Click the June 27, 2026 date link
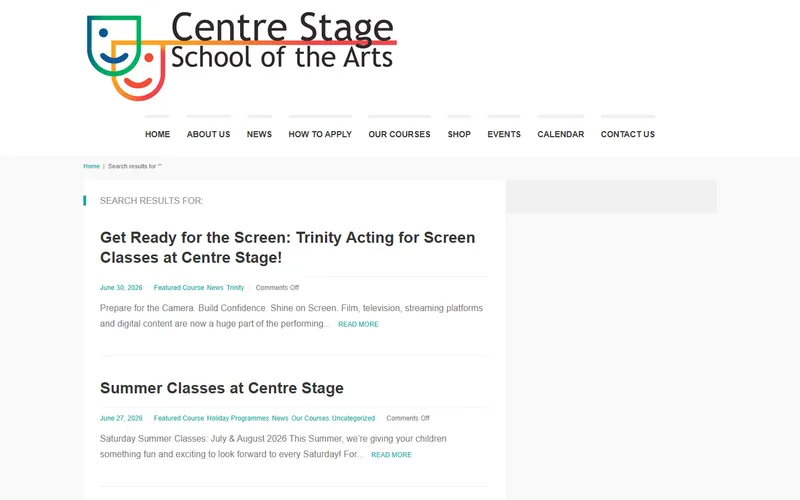Image resolution: width=800 pixels, height=500 pixels. click(x=121, y=418)
